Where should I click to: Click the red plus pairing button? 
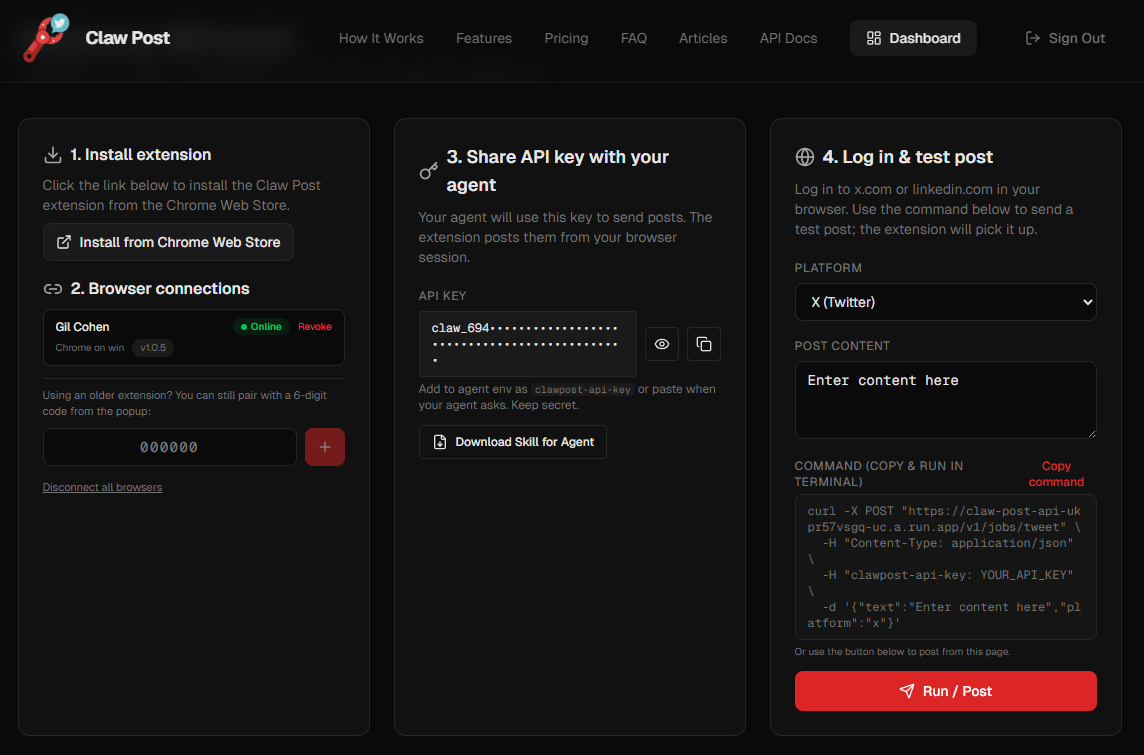coord(325,447)
